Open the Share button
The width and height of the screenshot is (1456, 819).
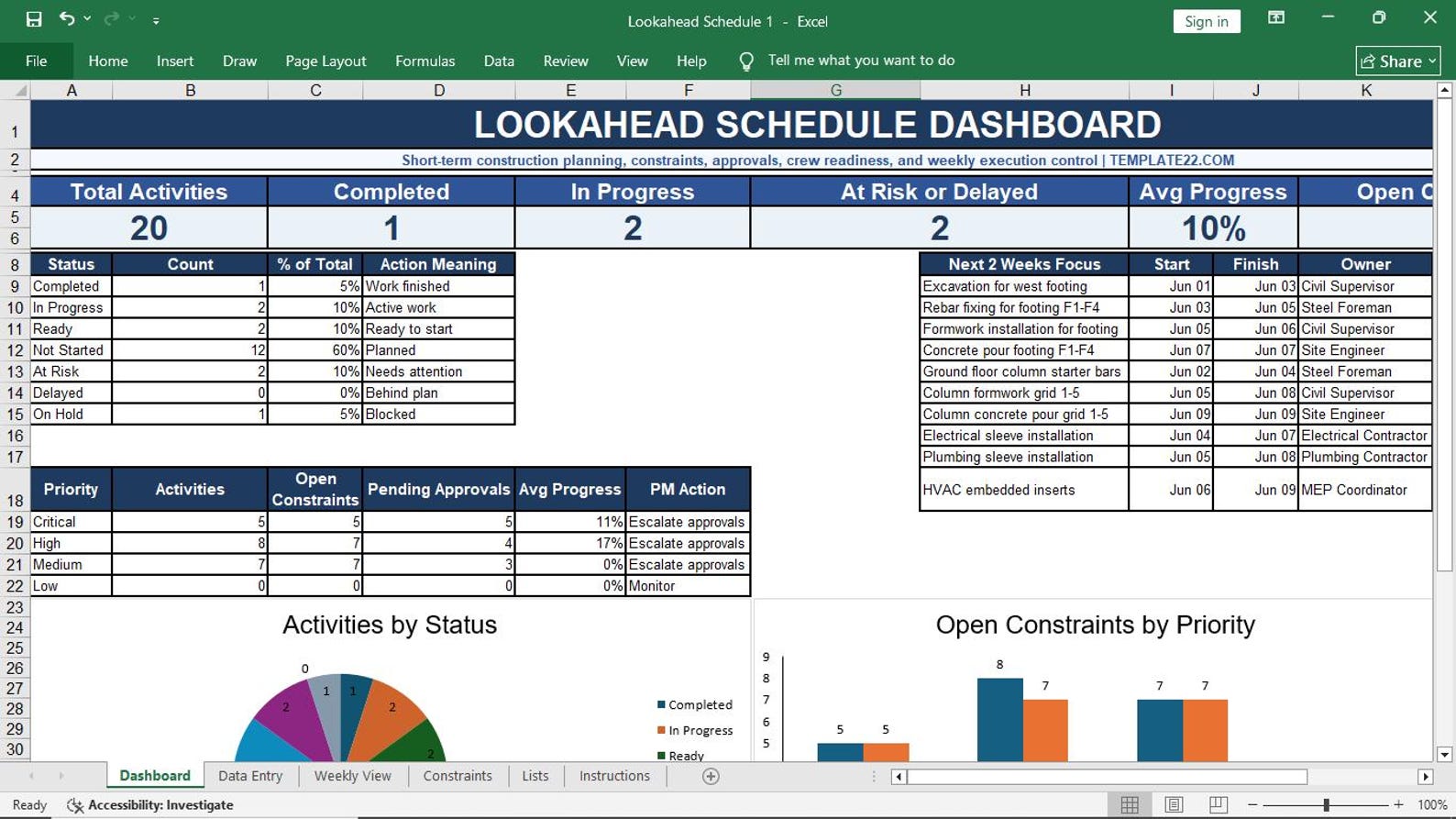[x=1398, y=61]
